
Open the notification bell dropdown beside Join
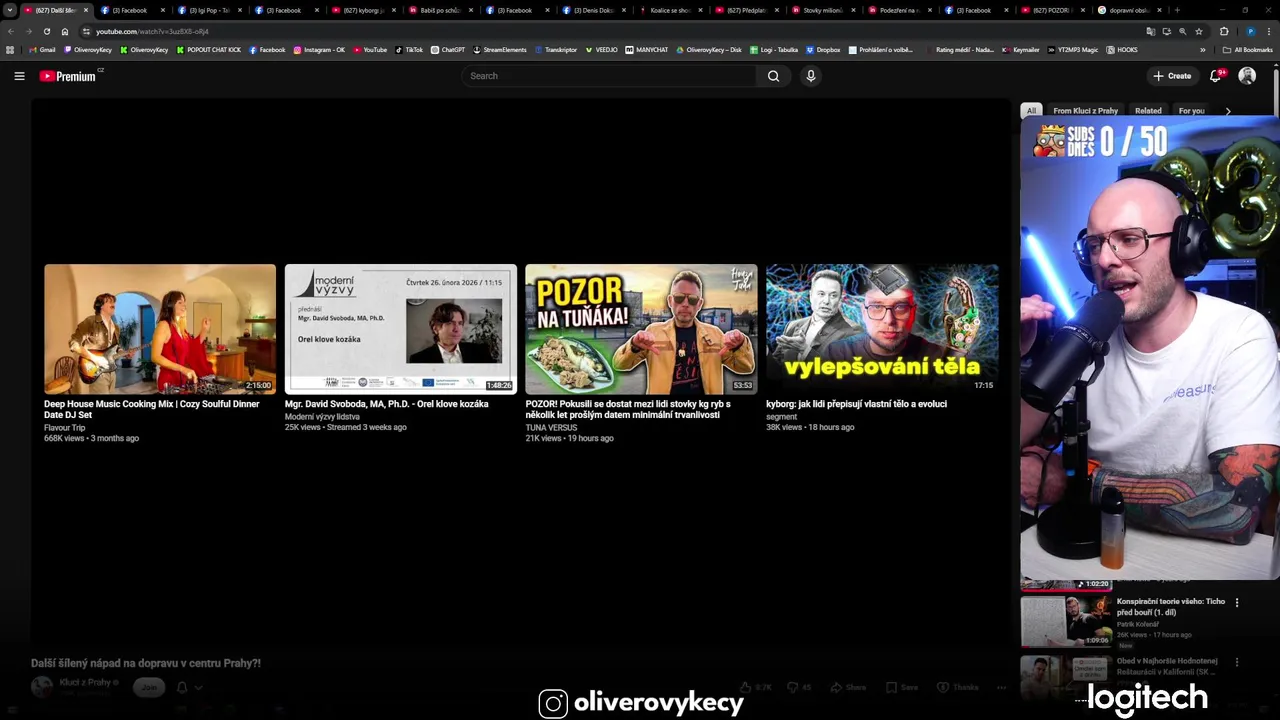point(188,687)
